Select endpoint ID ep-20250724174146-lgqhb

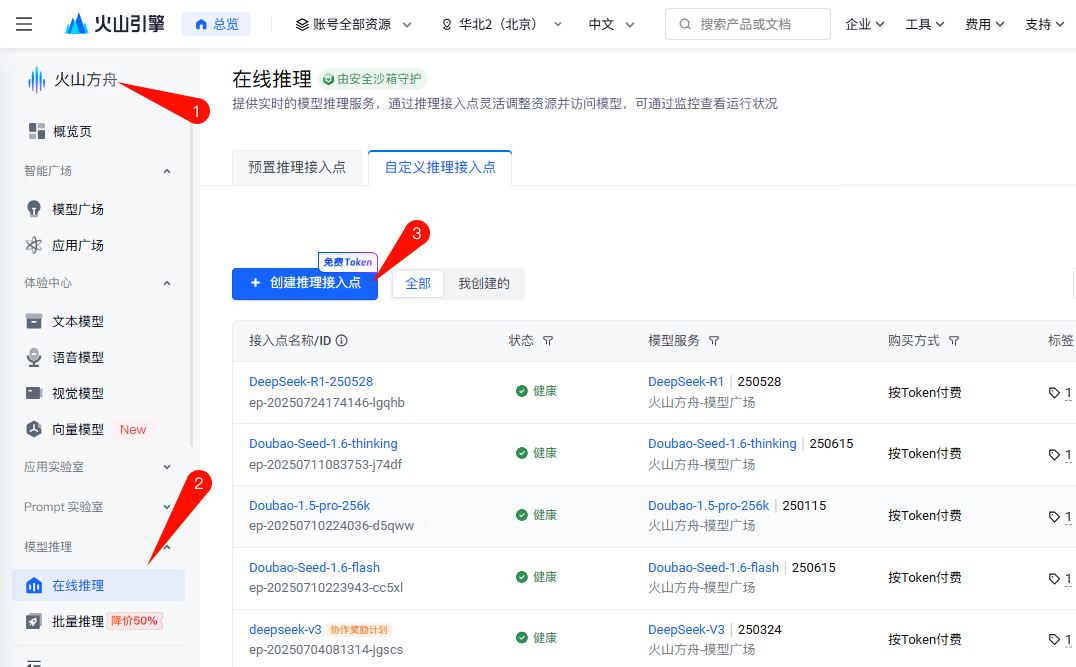coord(327,403)
